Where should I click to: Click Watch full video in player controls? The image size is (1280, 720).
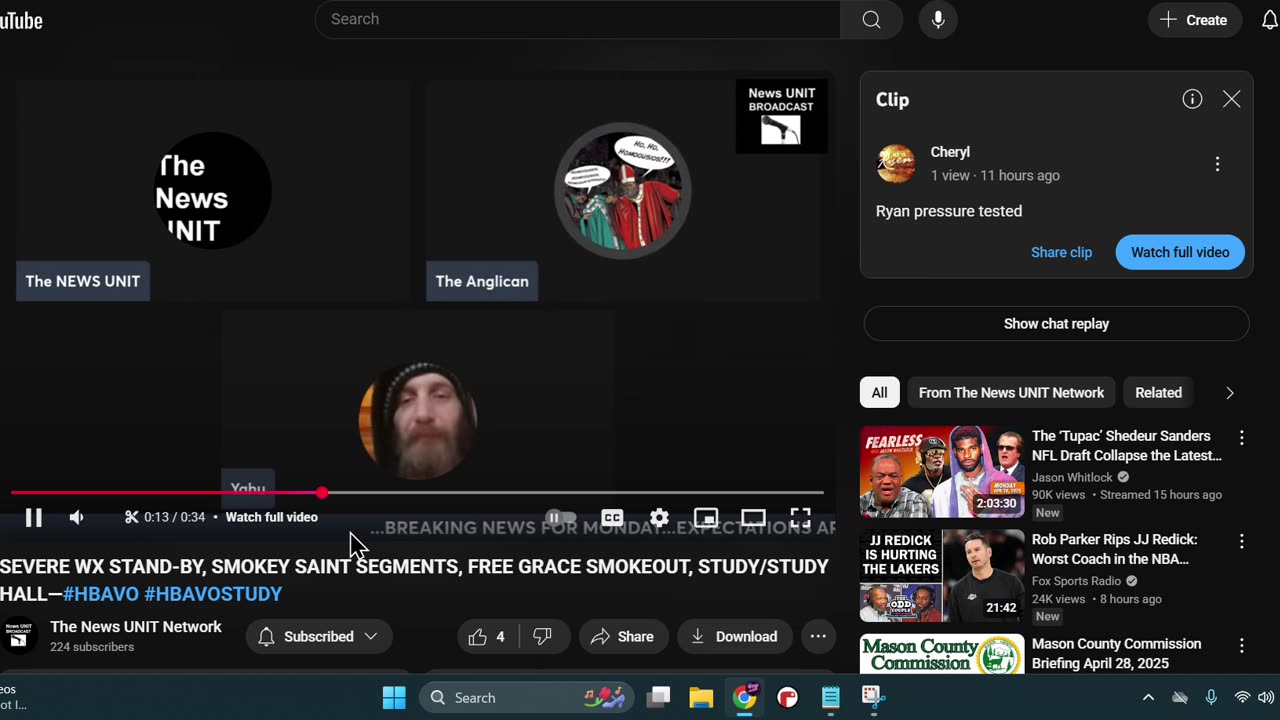click(271, 517)
